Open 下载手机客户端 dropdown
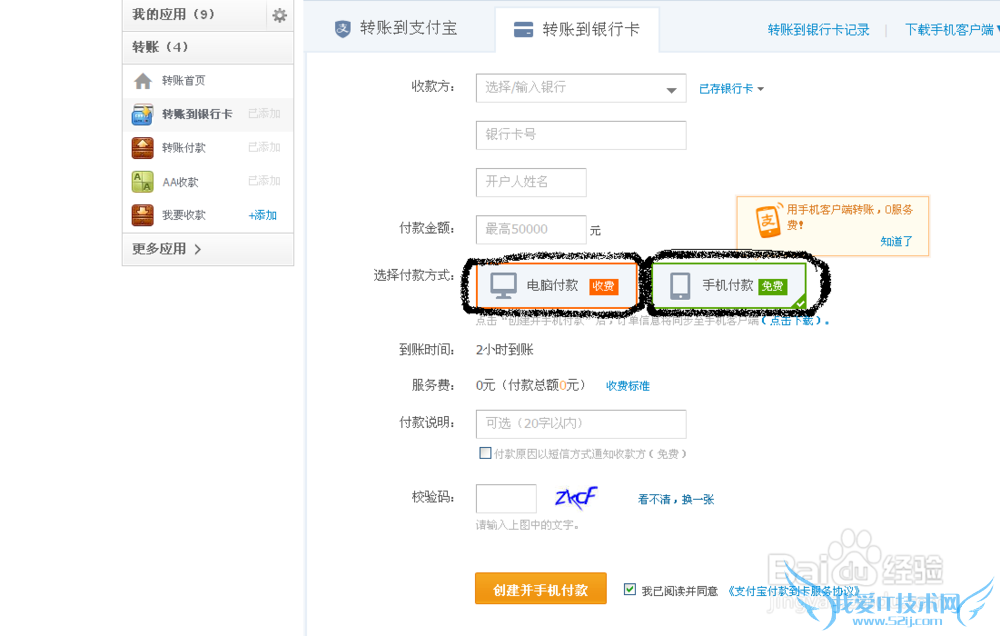Screen dimensions: 1000x636 point(952,30)
